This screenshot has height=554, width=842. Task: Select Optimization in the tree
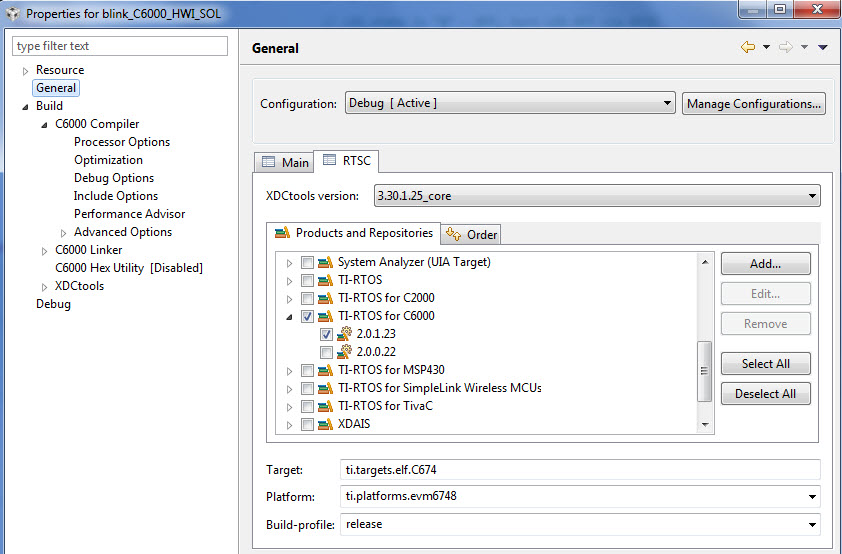(108, 160)
